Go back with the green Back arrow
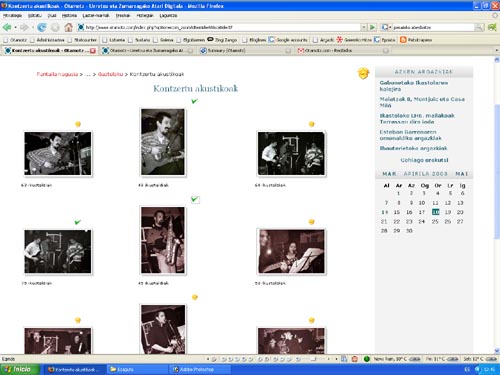This screenshot has height=375, width=500. (7, 27)
